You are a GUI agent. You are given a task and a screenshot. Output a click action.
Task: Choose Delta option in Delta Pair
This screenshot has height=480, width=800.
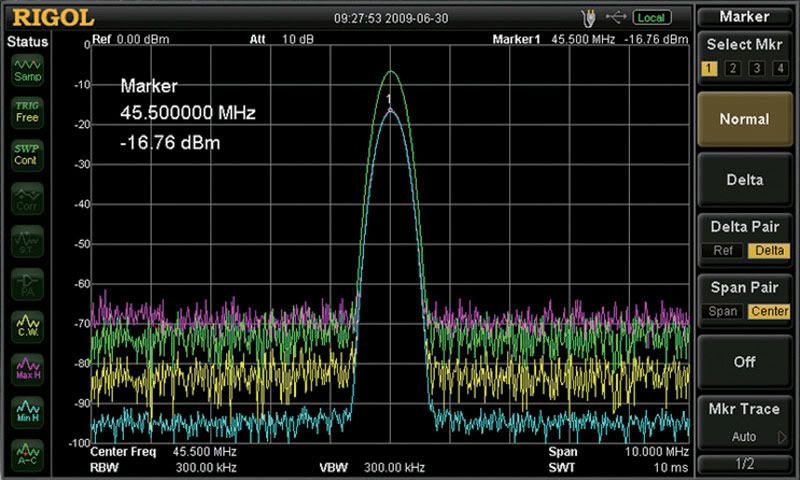click(769, 250)
